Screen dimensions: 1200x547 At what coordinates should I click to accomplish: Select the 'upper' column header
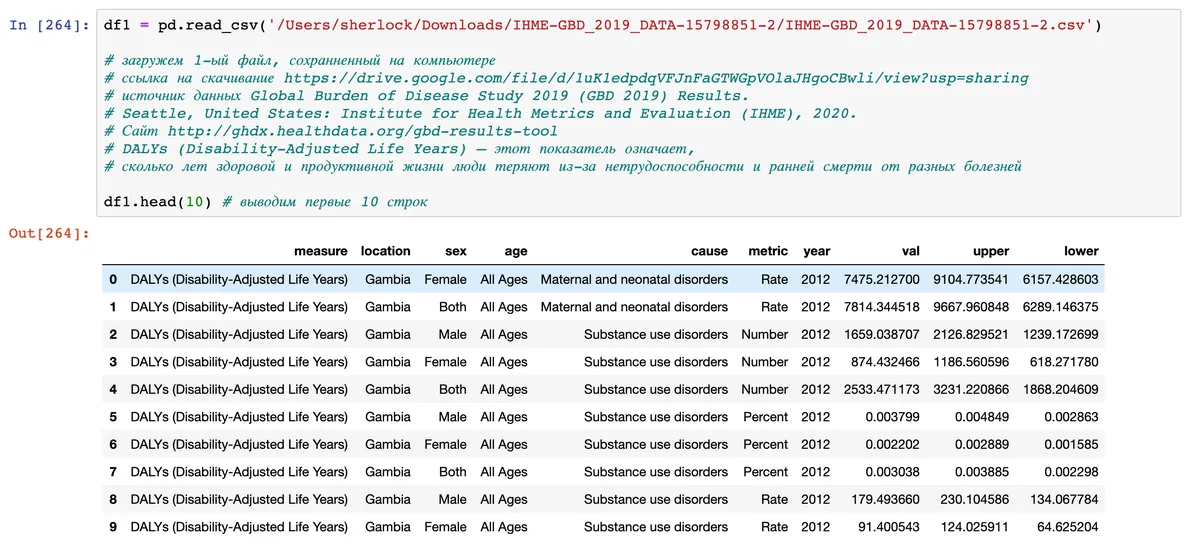pos(990,251)
